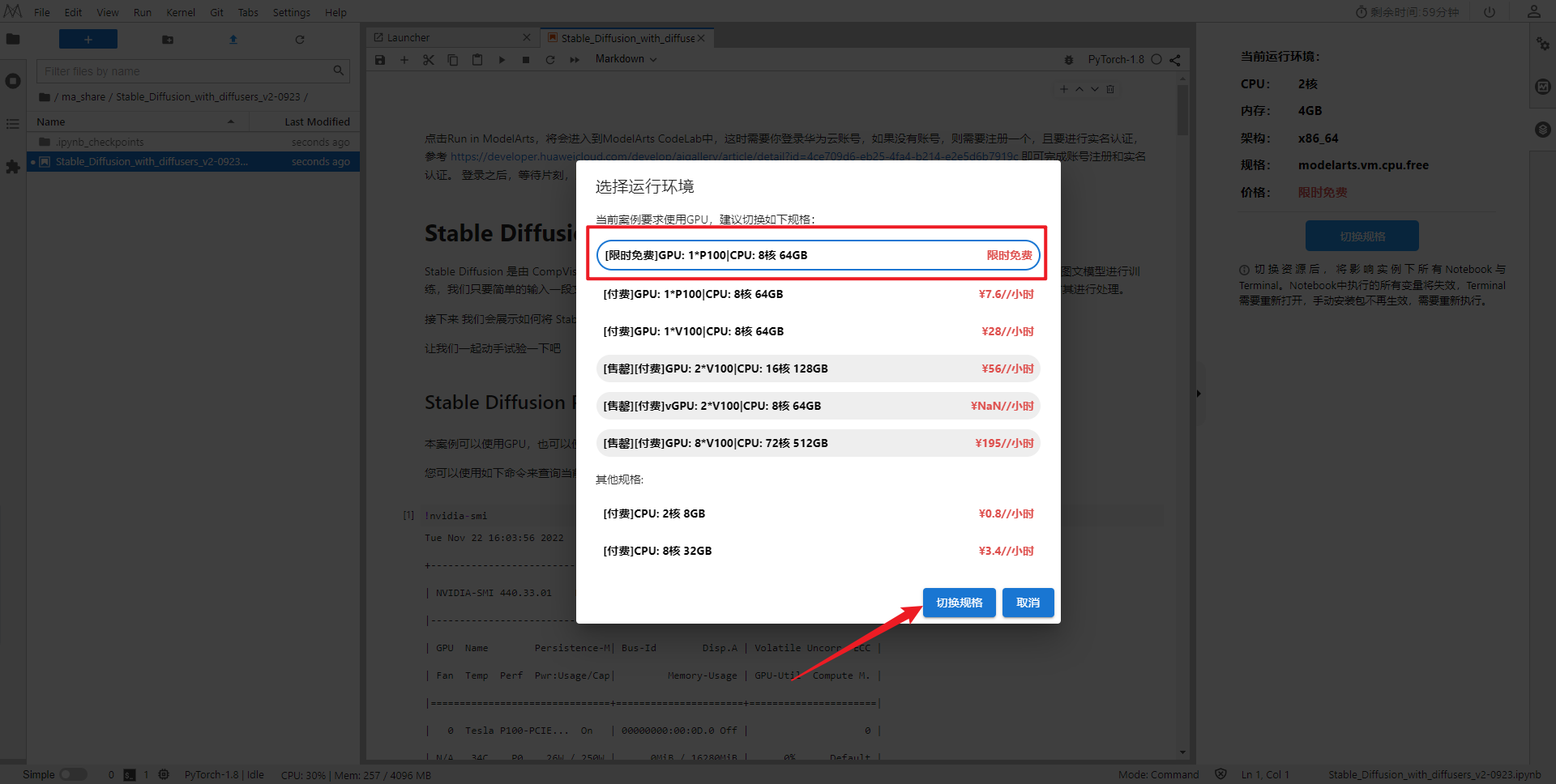Screen dimensions: 1556x784
Task: Click the upload files icon
Action: 233,40
